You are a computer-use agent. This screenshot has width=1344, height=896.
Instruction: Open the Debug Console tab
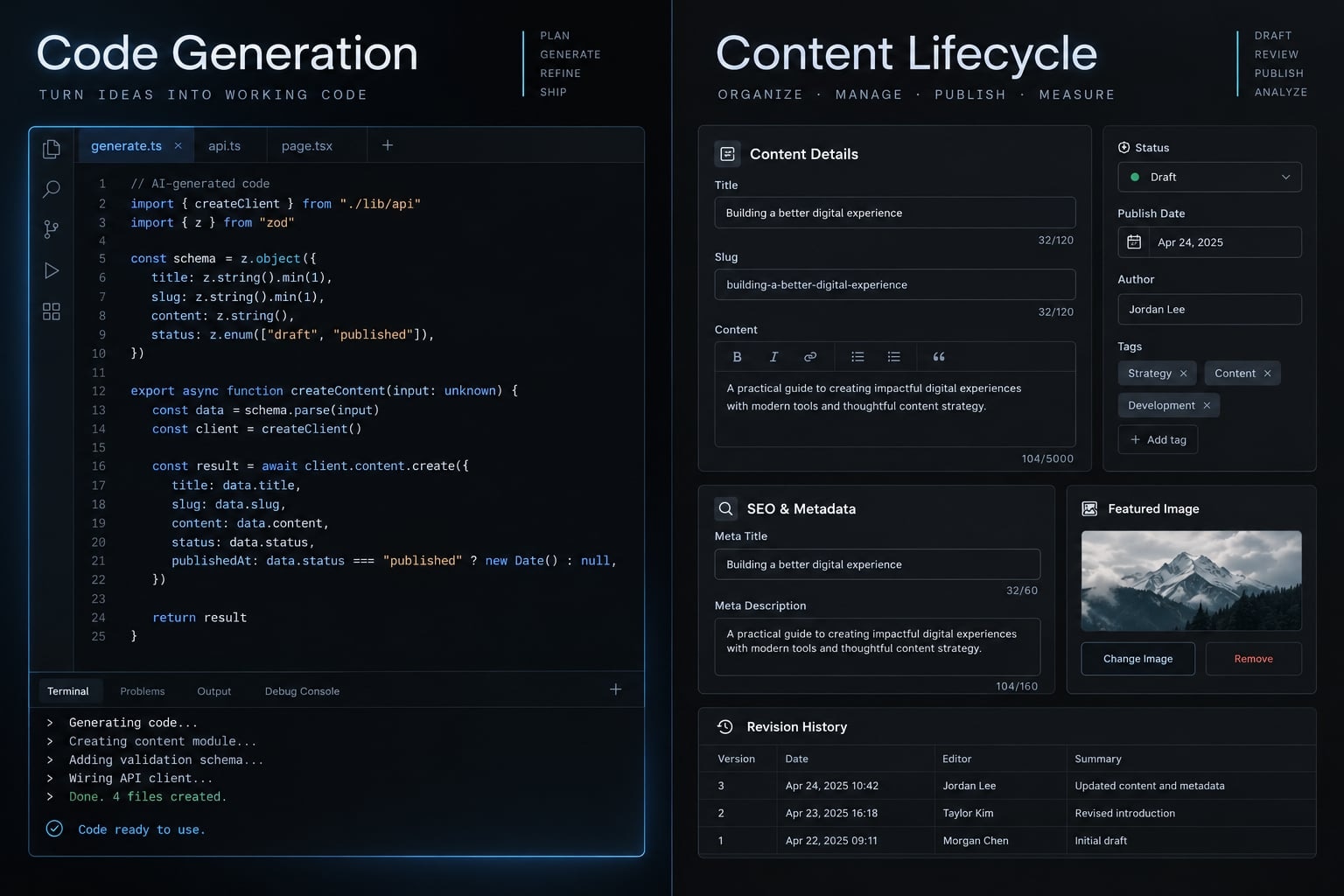[302, 691]
